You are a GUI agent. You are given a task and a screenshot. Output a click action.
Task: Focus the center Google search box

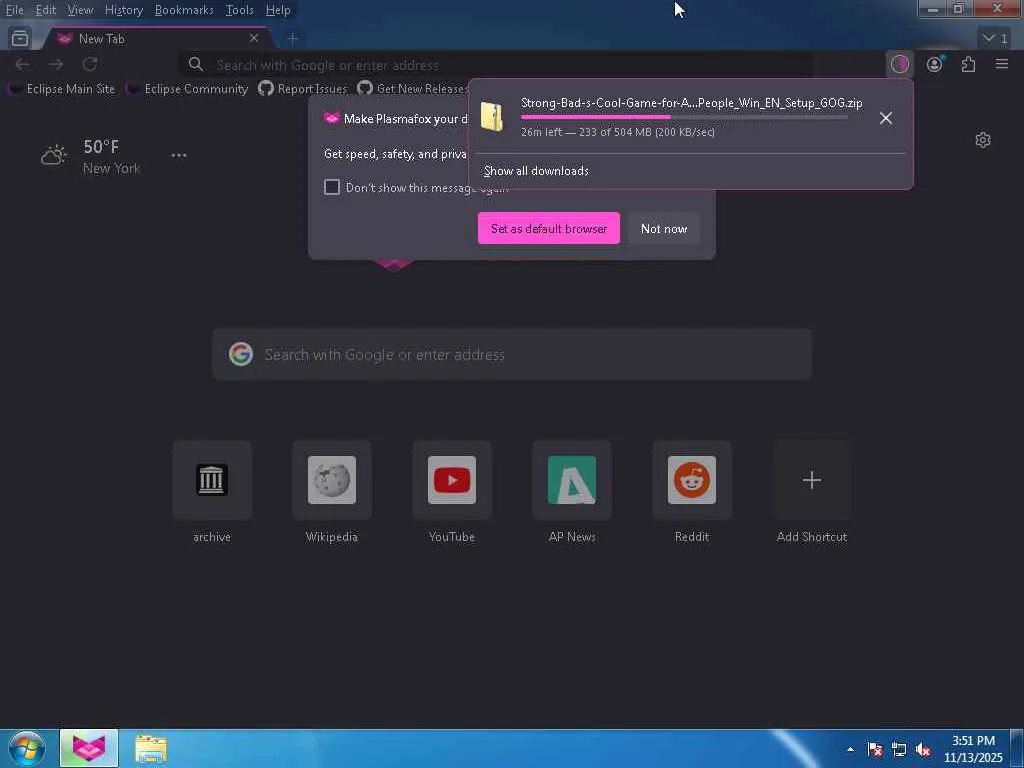click(512, 354)
